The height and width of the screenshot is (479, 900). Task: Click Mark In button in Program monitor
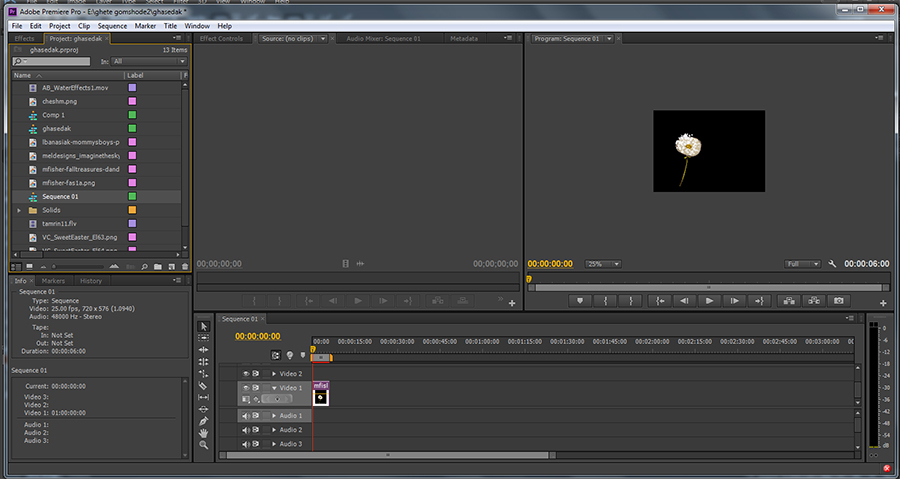(x=606, y=301)
